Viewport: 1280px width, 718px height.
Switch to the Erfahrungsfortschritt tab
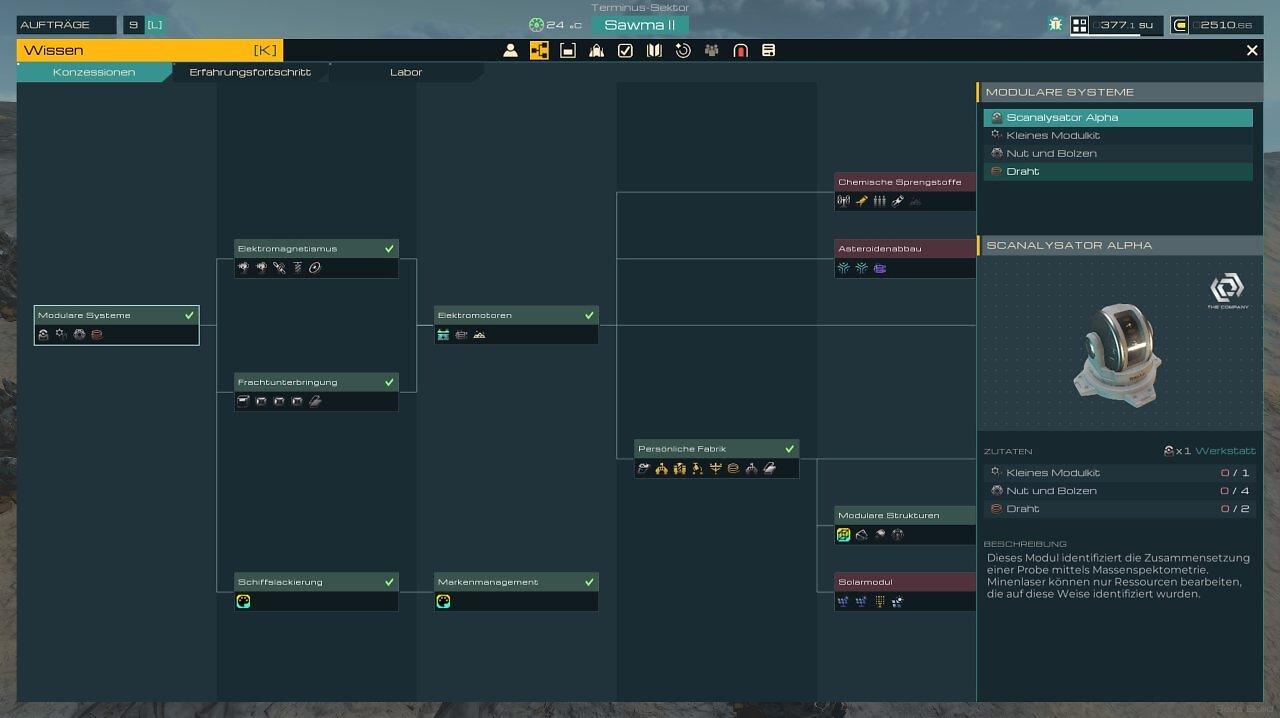point(250,72)
